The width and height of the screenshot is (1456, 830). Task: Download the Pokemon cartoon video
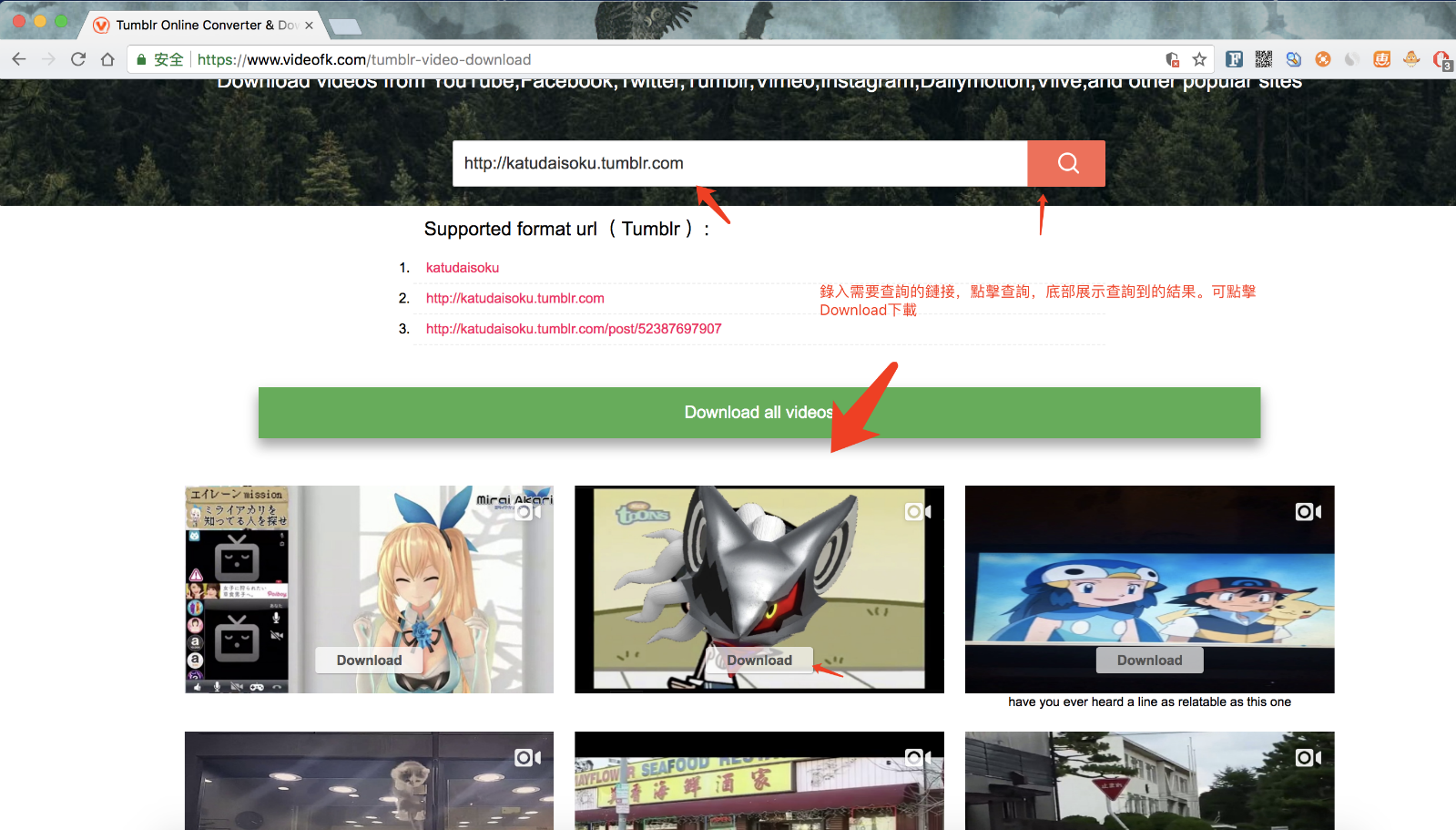click(1149, 661)
